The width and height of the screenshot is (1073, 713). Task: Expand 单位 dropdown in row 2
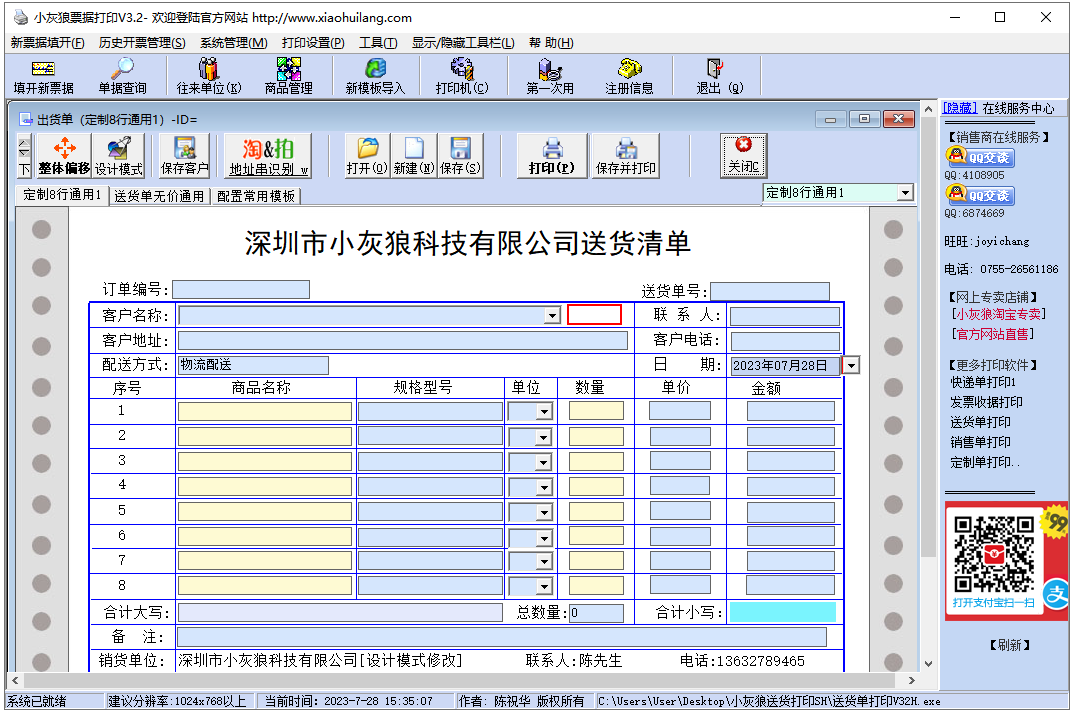point(544,437)
